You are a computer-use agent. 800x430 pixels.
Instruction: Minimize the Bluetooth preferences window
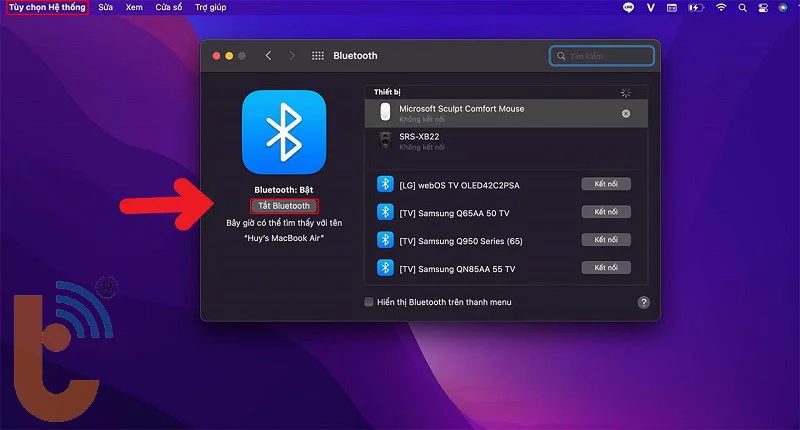coord(229,56)
